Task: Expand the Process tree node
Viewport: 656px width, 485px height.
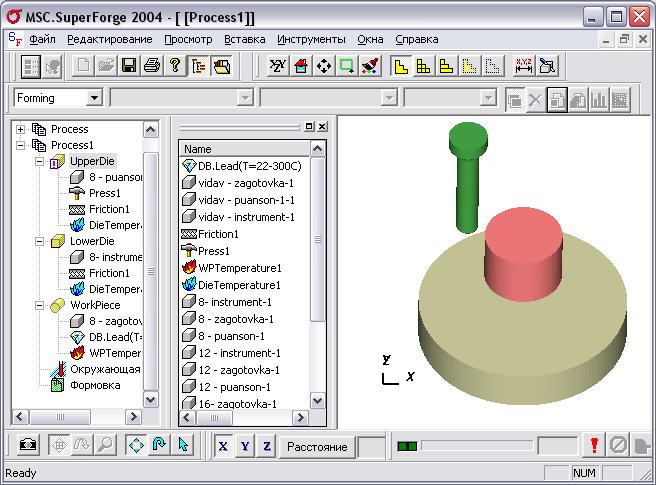Action: [20, 129]
